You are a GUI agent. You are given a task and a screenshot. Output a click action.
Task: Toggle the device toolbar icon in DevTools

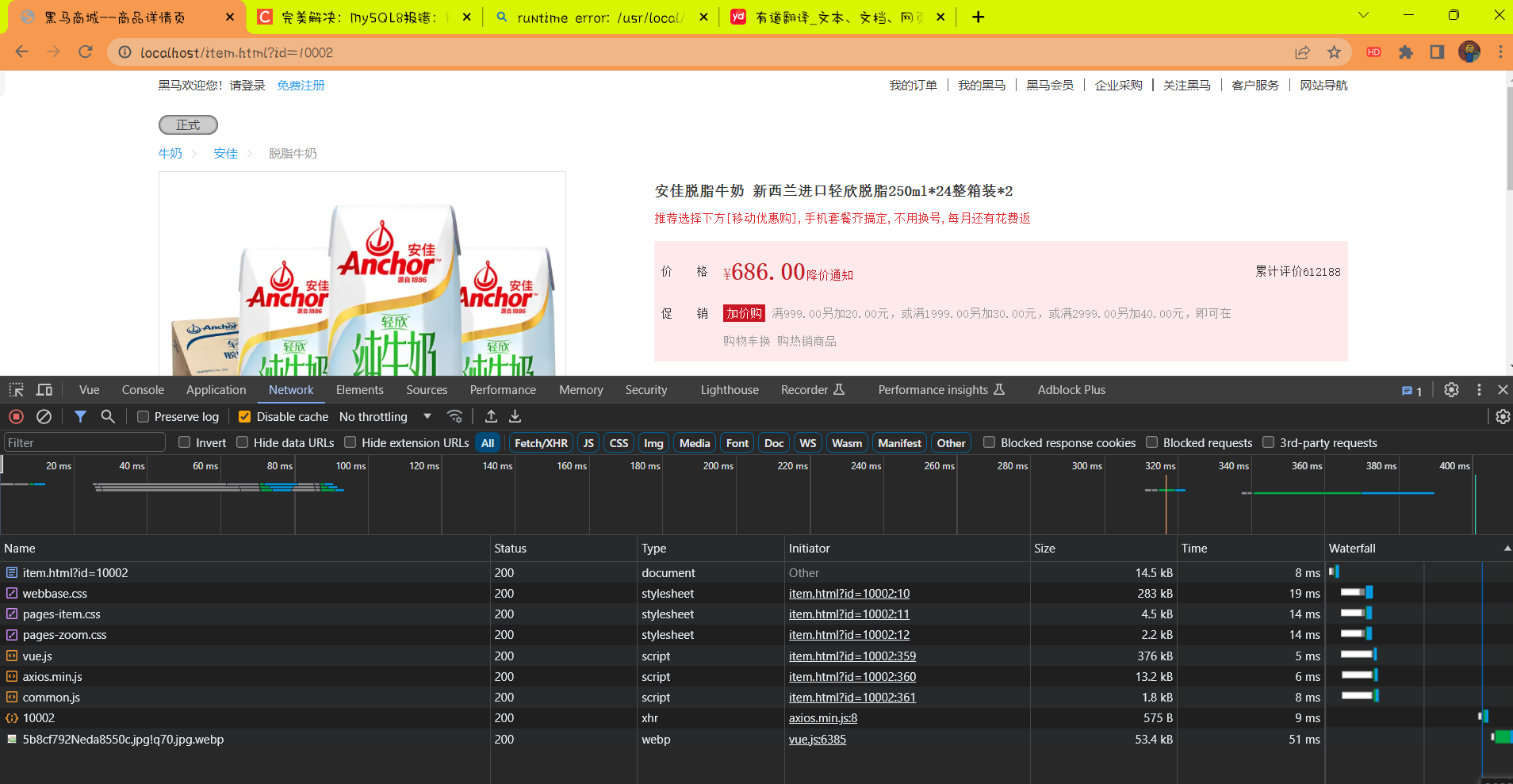click(x=44, y=390)
